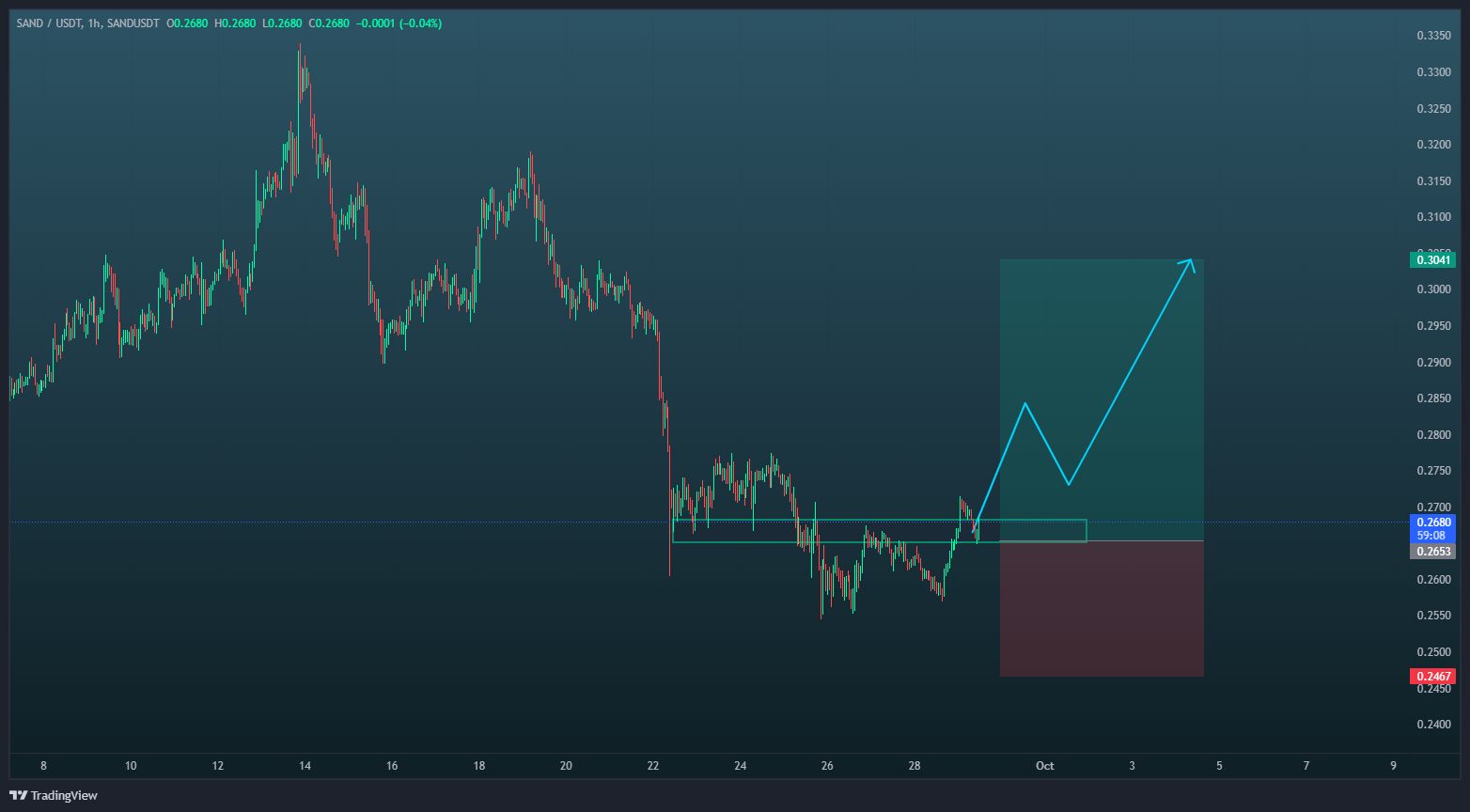Click the TradingView text link

click(64, 795)
